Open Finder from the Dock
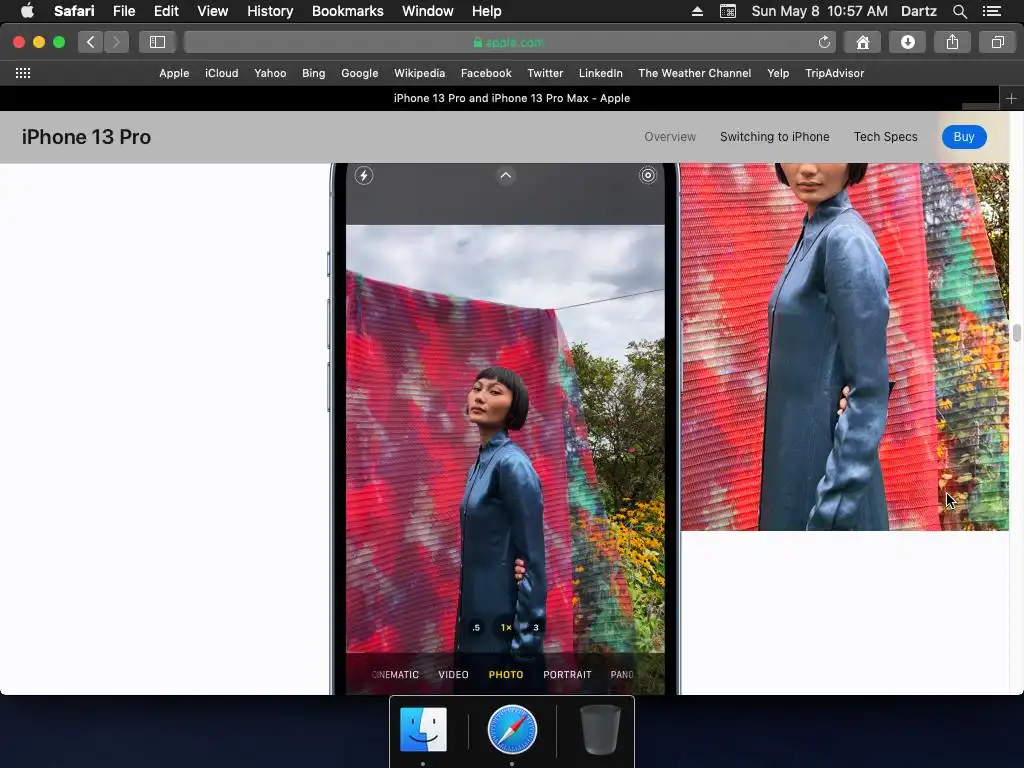The image size is (1024, 768). coord(423,729)
